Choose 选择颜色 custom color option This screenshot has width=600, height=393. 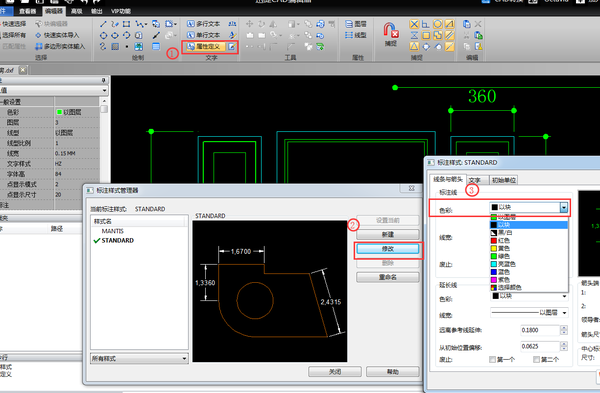coord(529,287)
